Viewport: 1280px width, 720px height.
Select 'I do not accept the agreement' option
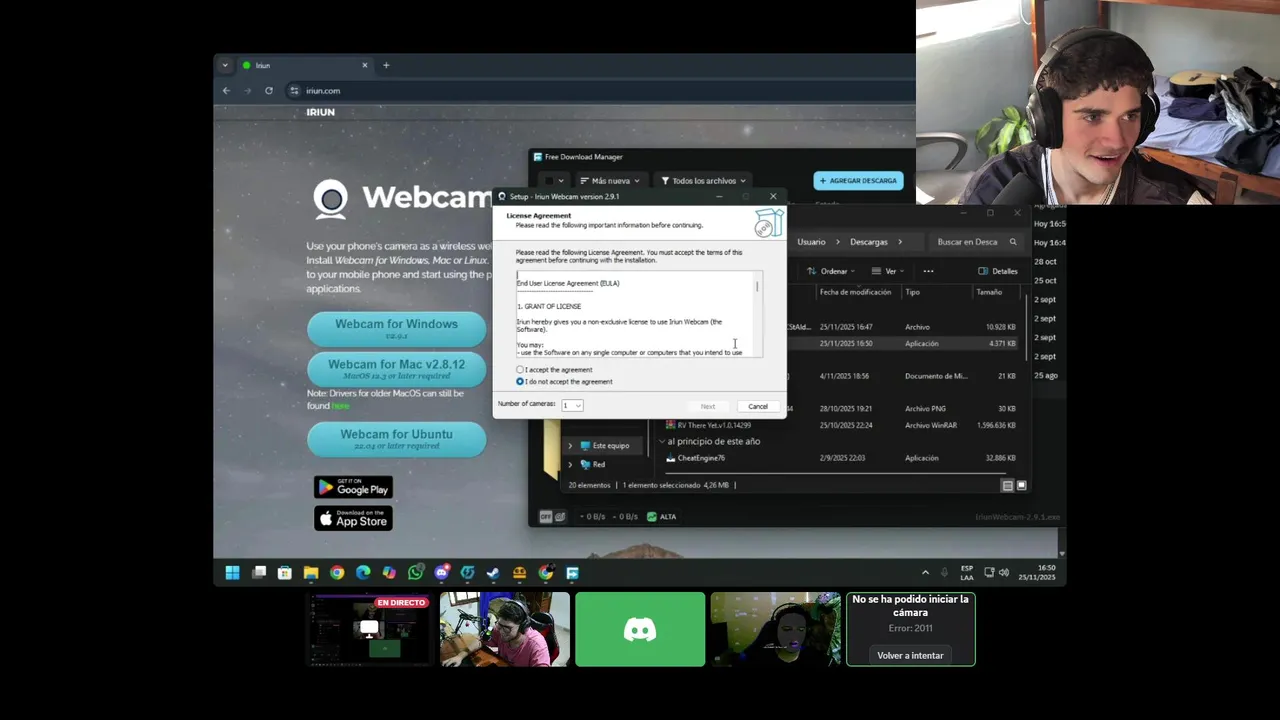pyautogui.click(x=520, y=382)
